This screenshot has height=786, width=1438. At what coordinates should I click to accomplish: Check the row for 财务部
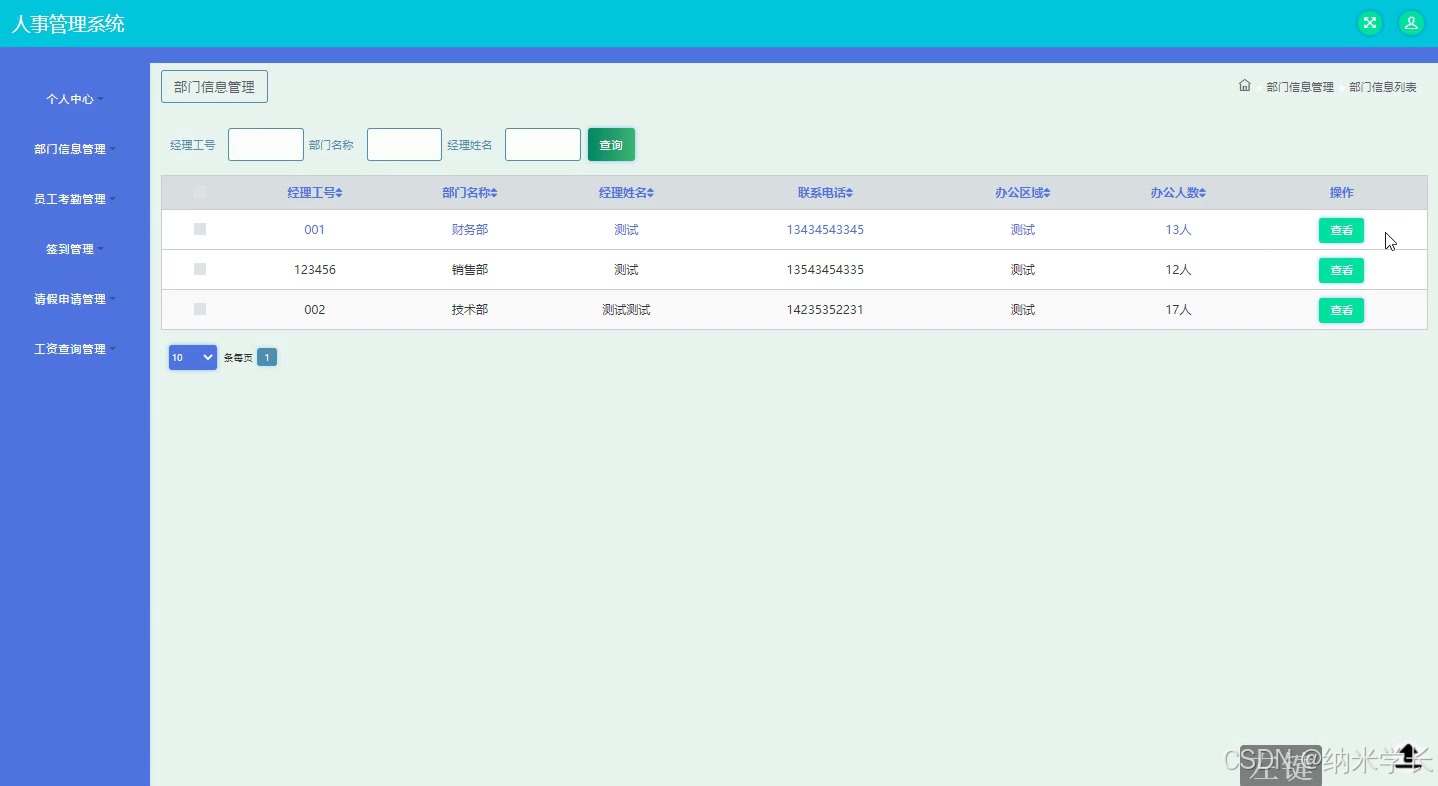pyautogui.click(x=200, y=229)
